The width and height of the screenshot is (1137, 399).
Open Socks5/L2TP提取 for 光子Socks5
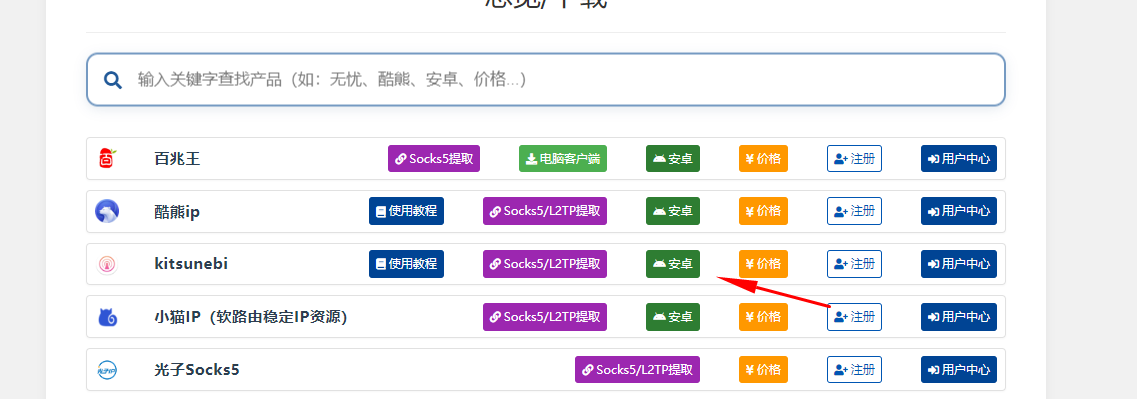point(637,370)
